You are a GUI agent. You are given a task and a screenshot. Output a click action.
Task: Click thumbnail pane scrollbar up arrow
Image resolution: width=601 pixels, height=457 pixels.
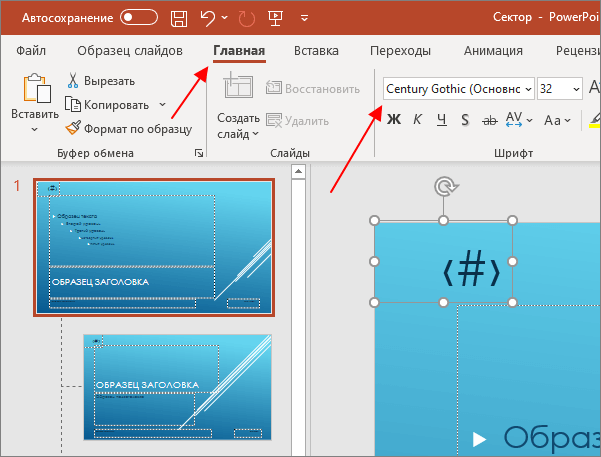click(x=298, y=171)
